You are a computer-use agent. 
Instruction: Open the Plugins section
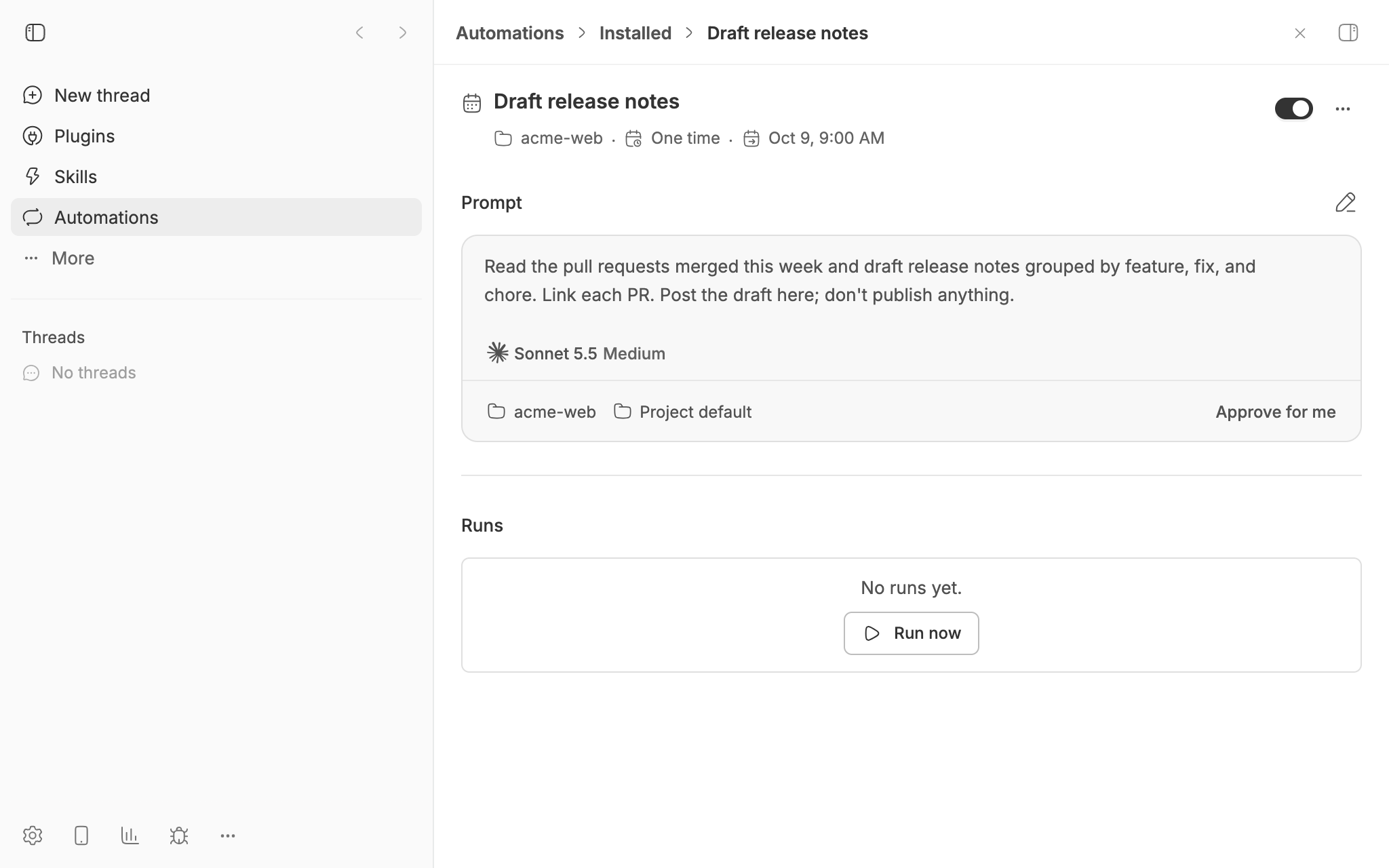pyautogui.click(x=216, y=136)
